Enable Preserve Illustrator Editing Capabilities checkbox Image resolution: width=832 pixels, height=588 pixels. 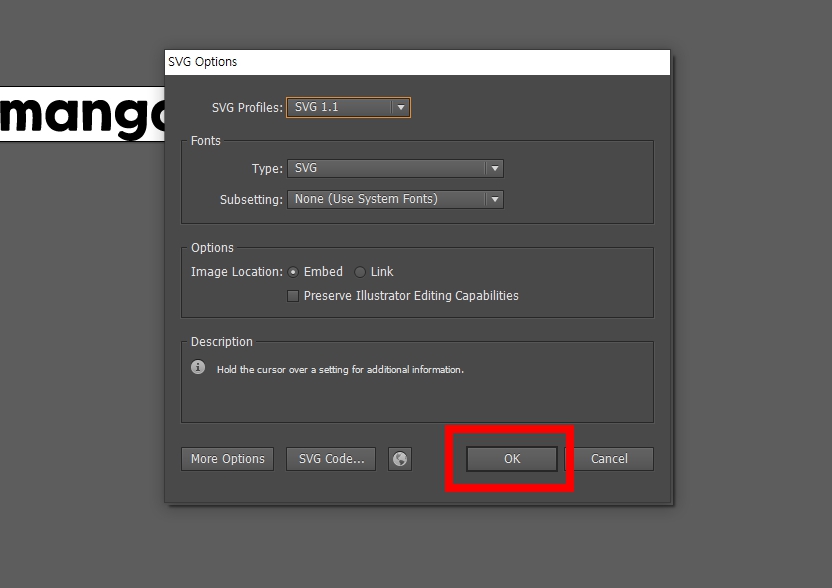pyautogui.click(x=293, y=296)
